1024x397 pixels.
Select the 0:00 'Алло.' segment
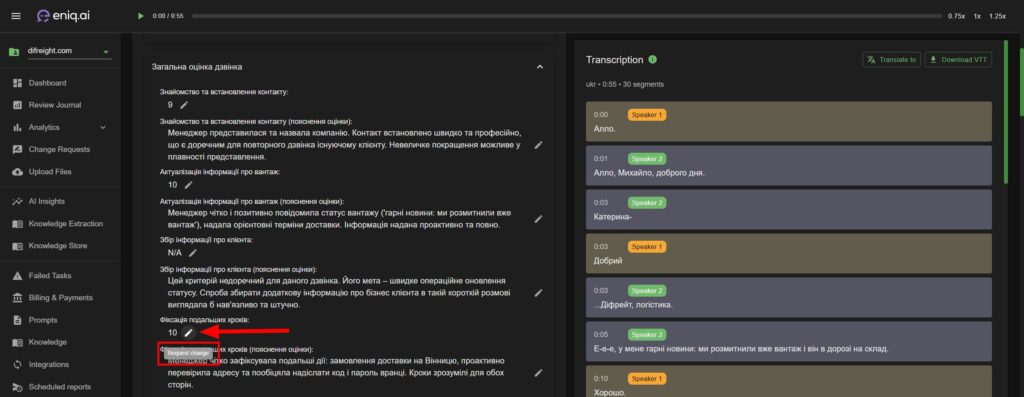click(x=789, y=121)
